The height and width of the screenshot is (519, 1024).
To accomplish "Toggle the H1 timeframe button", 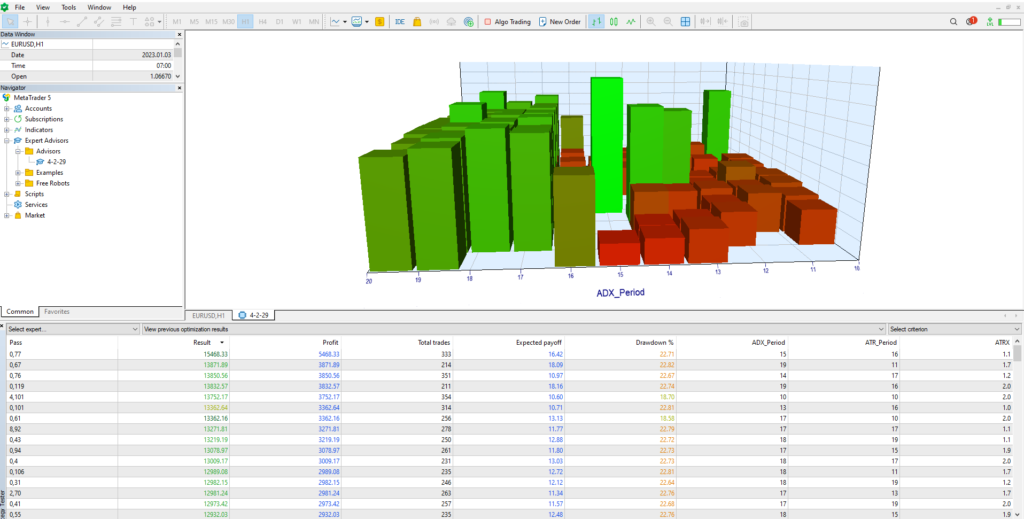I will (x=245, y=21).
